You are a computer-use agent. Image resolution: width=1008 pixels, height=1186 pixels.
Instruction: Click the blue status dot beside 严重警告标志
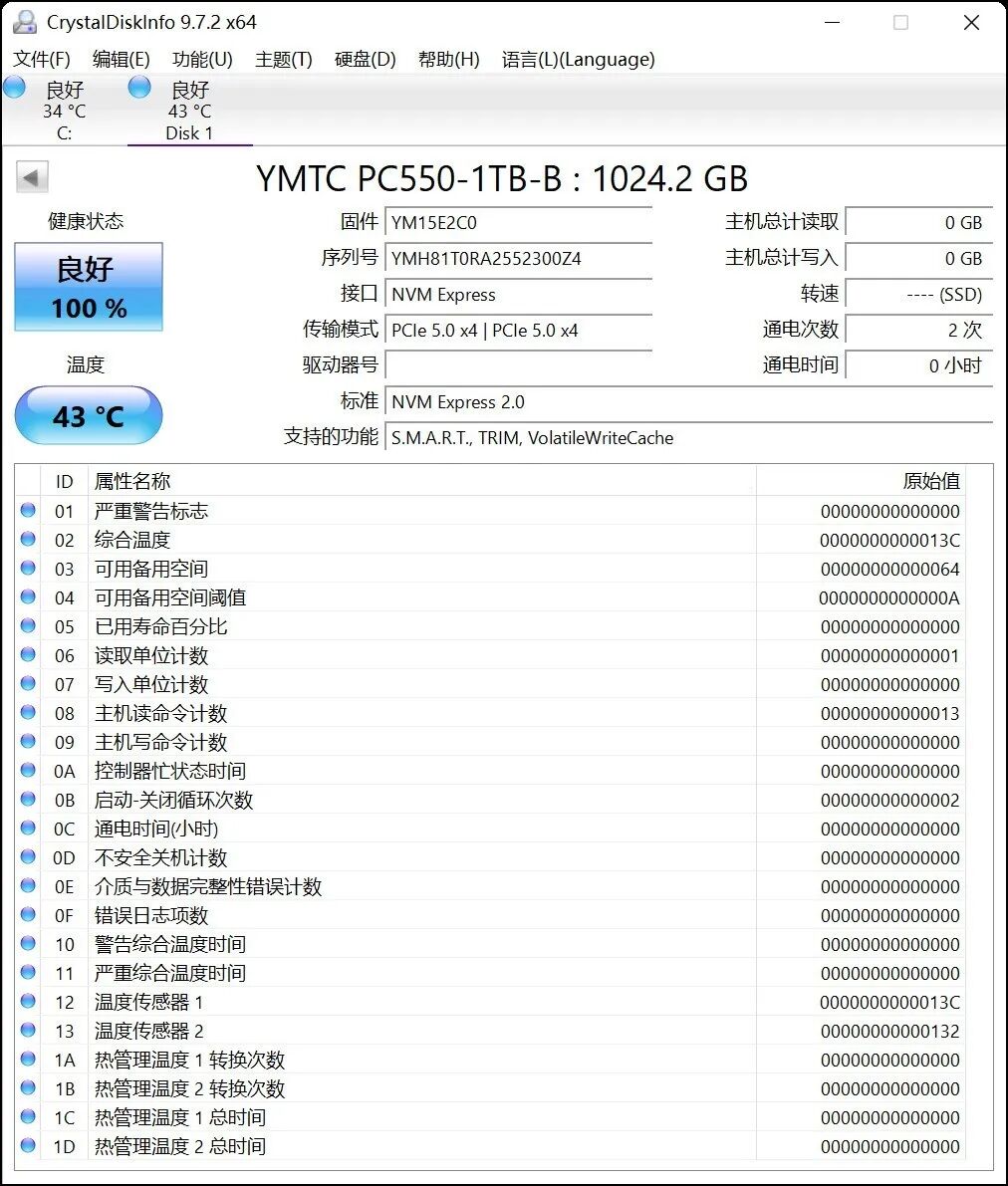coord(27,511)
